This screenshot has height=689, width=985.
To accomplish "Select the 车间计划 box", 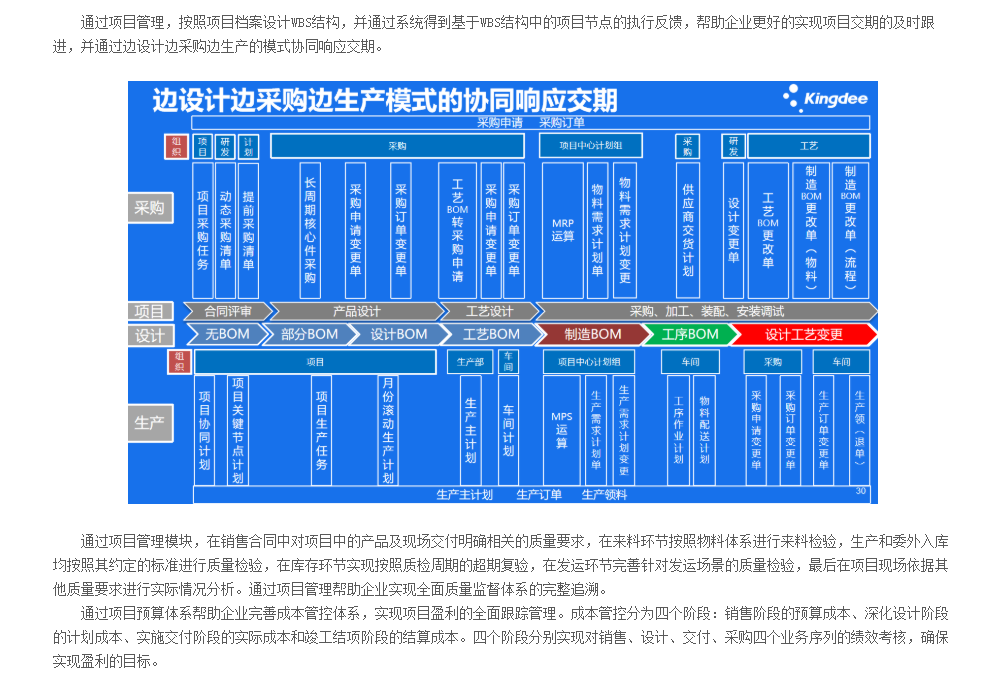I will (x=508, y=430).
